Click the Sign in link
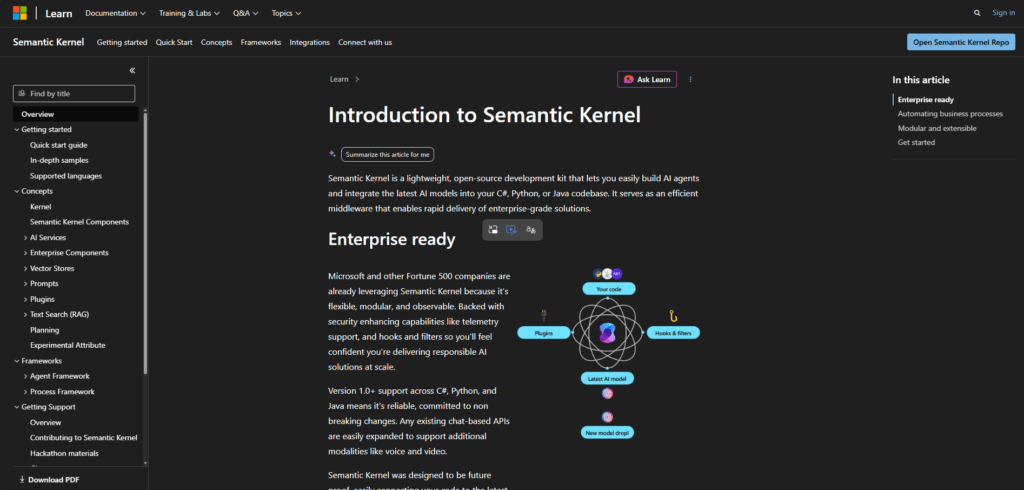The width and height of the screenshot is (1024, 490). 1004,13
